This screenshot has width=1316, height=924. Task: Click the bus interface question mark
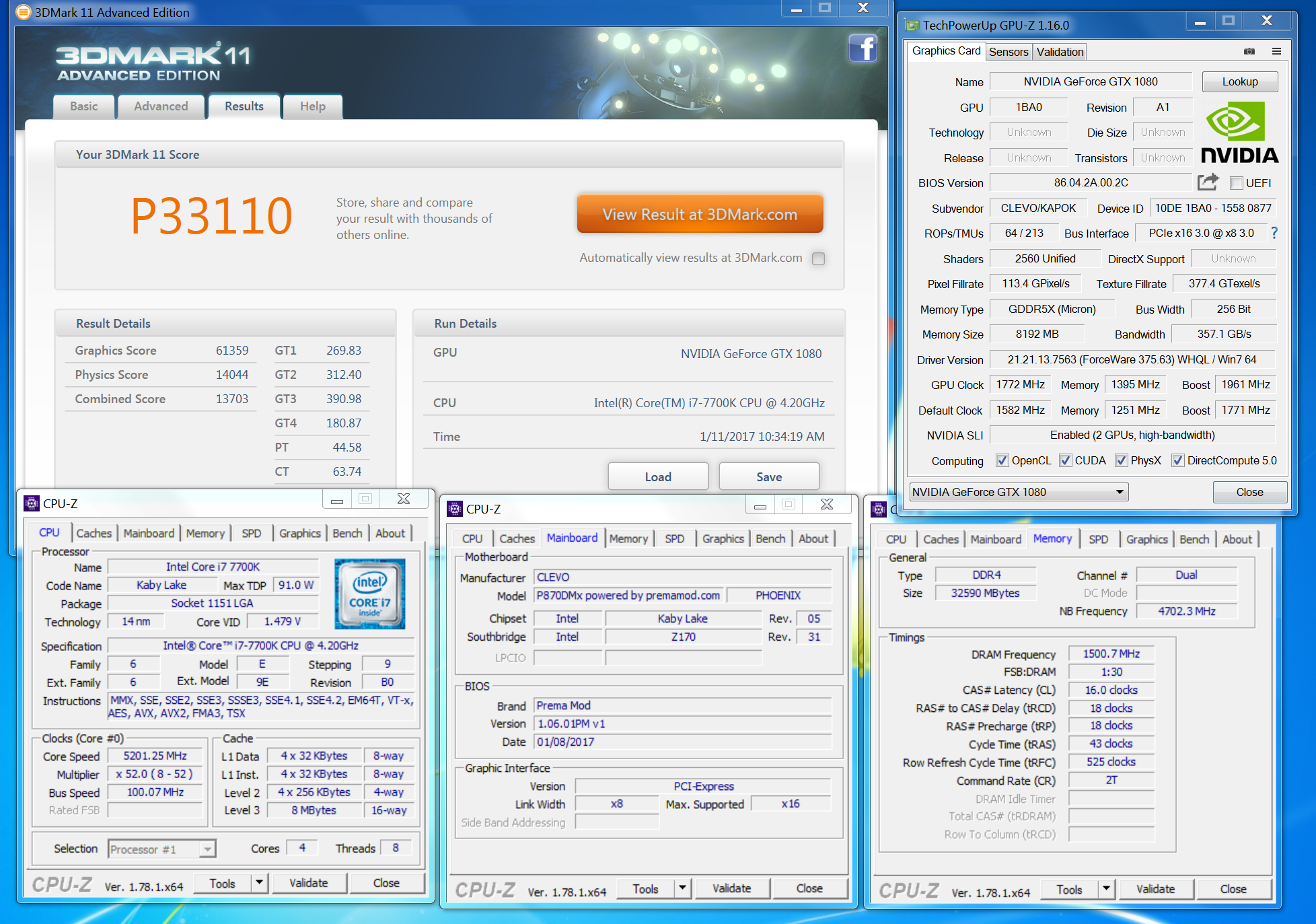coord(1274,233)
